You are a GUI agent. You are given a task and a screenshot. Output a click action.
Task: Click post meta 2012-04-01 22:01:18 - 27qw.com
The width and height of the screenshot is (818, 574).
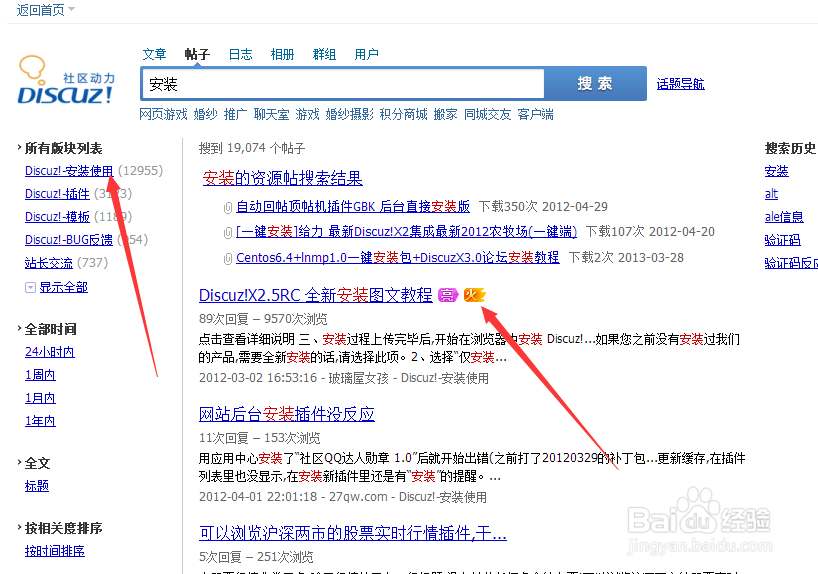(x=293, y=496)
